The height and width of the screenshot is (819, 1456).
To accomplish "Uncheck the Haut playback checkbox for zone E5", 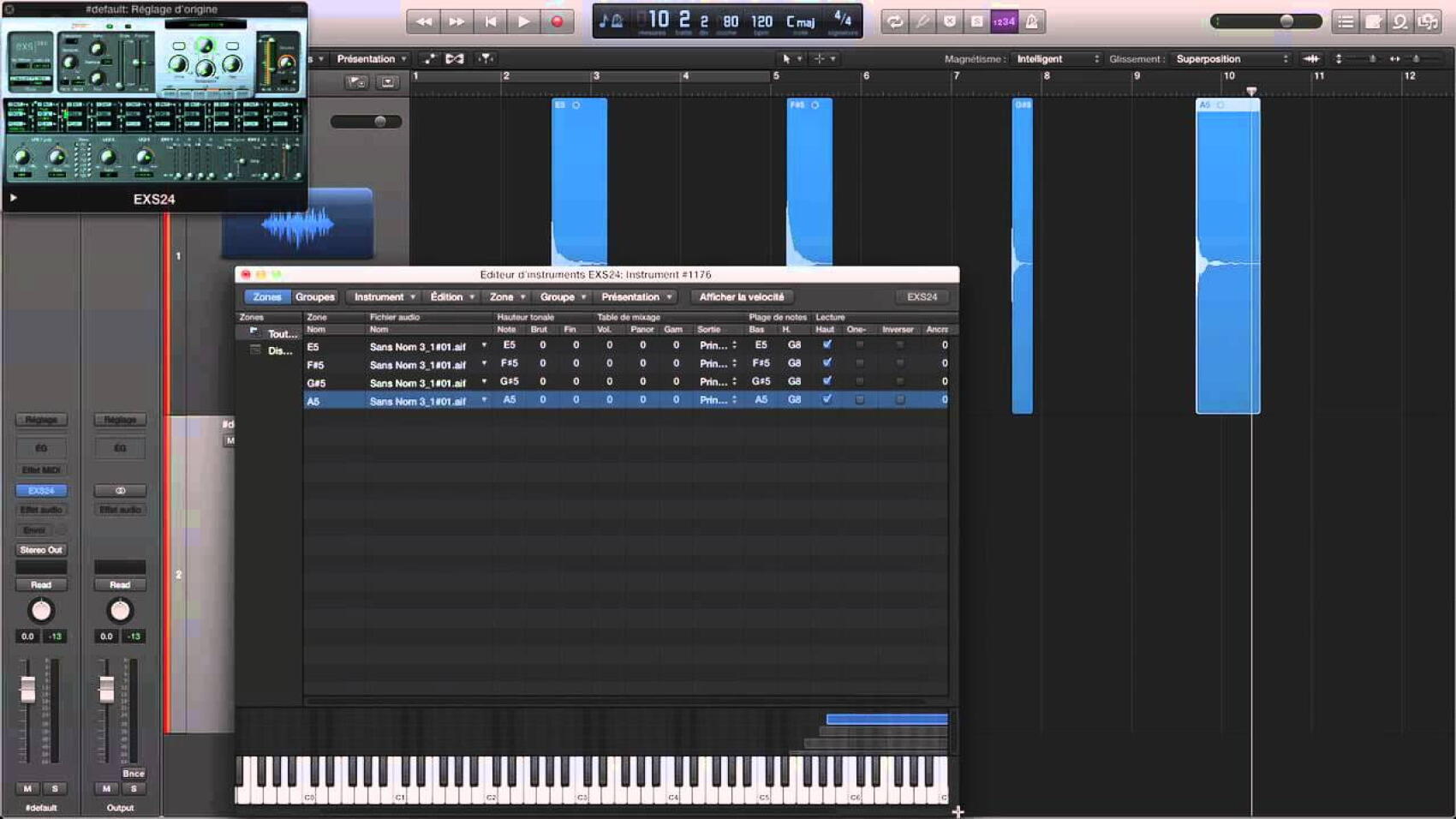I will [x=826, y=344].
